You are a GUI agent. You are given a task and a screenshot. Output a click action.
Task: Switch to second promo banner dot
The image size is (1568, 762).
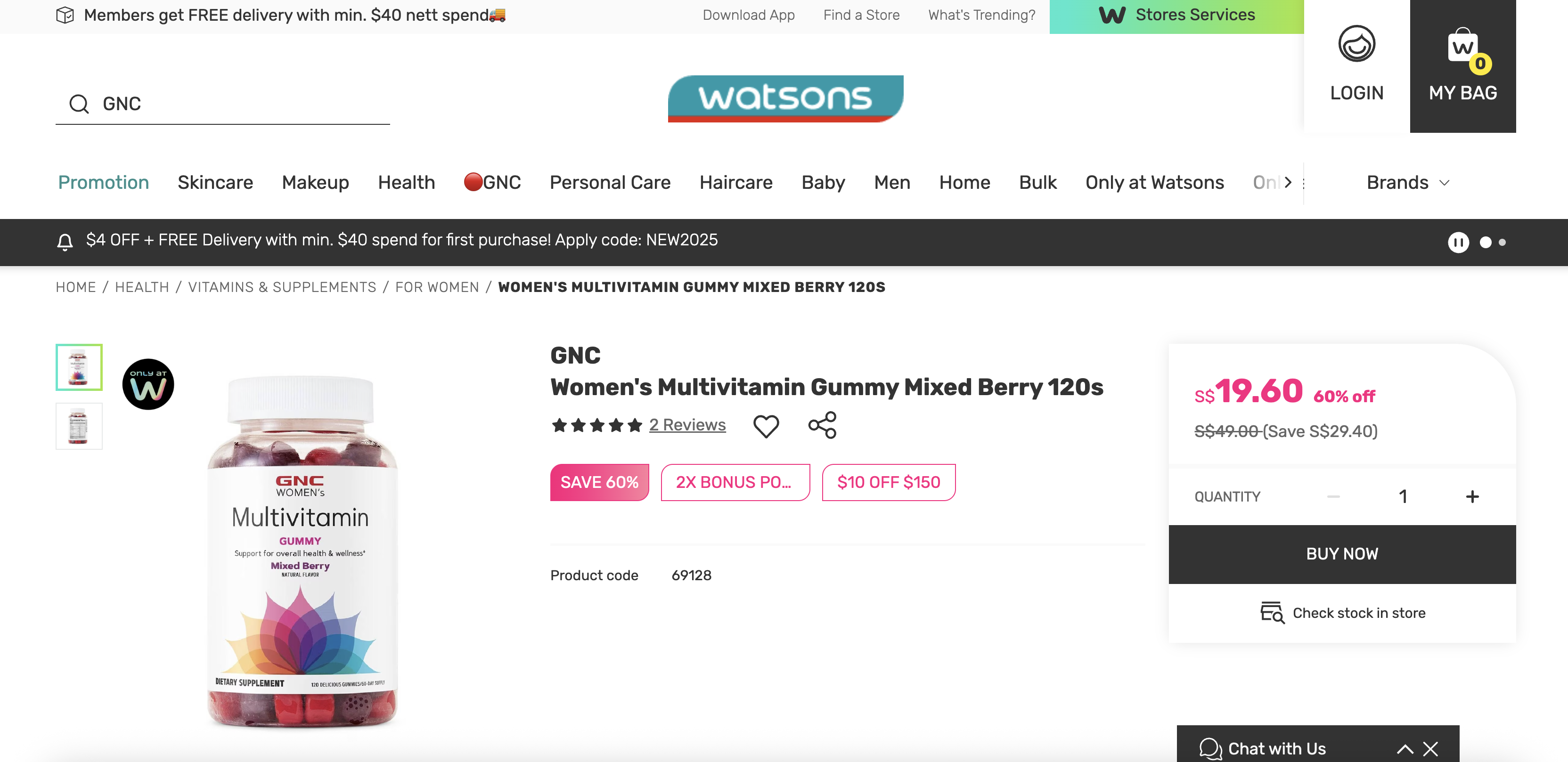pos(1502,242)
